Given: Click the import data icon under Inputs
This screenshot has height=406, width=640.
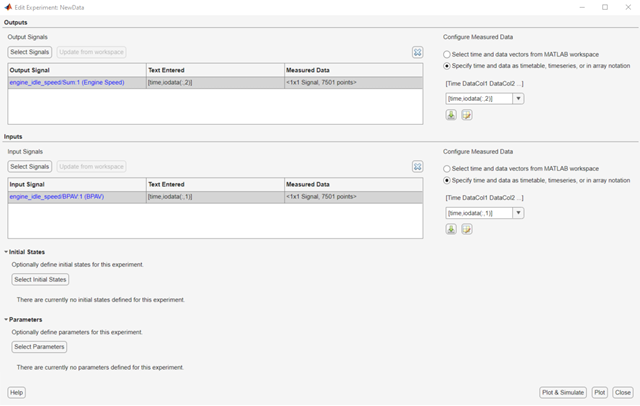Looking at the screenshot, I should point(451,229).
